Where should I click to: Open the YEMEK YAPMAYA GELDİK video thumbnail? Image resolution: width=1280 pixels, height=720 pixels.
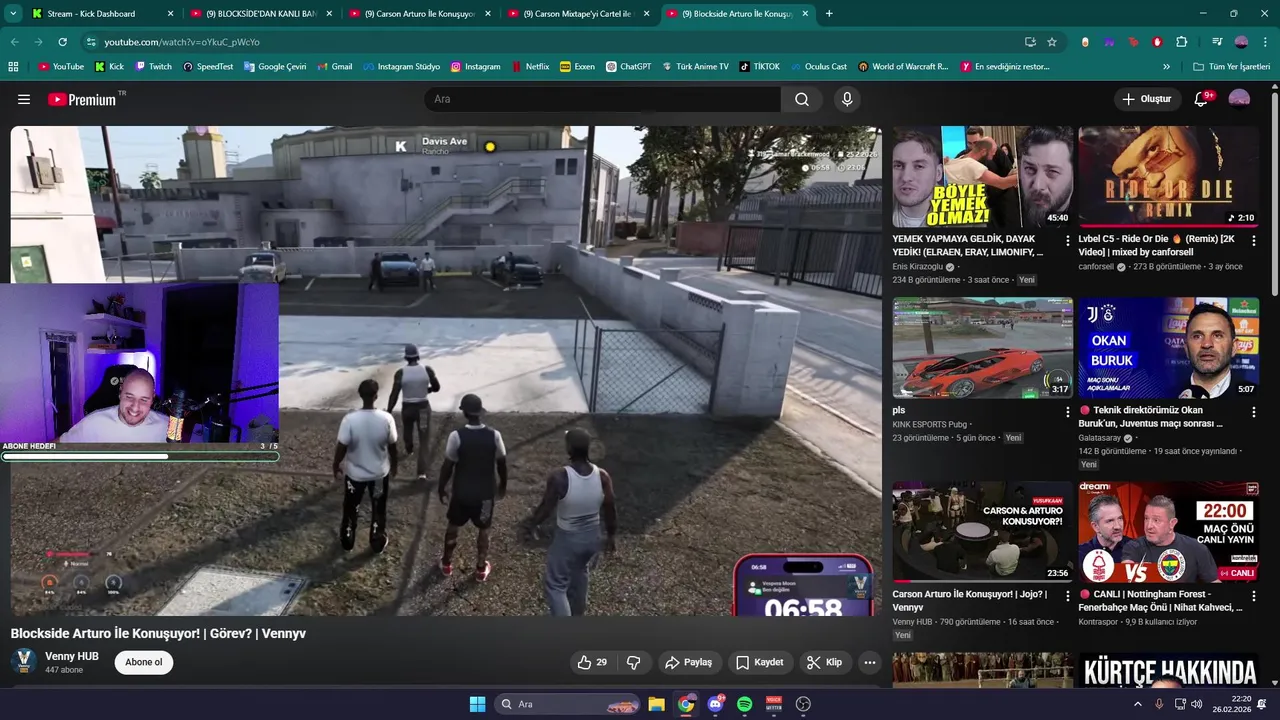983,177
